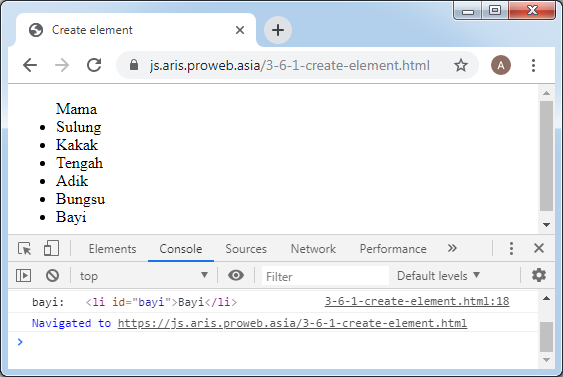Viewport: 563px width, 377px height.
Task: Show more DevTools tabs via chevrons
Action: [452, 248]
